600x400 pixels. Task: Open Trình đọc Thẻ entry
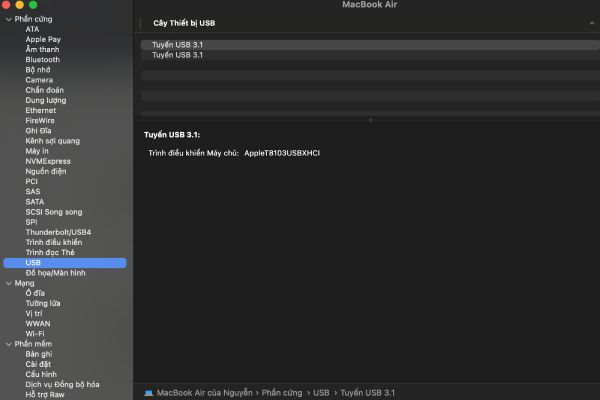(x=50, y=253)
